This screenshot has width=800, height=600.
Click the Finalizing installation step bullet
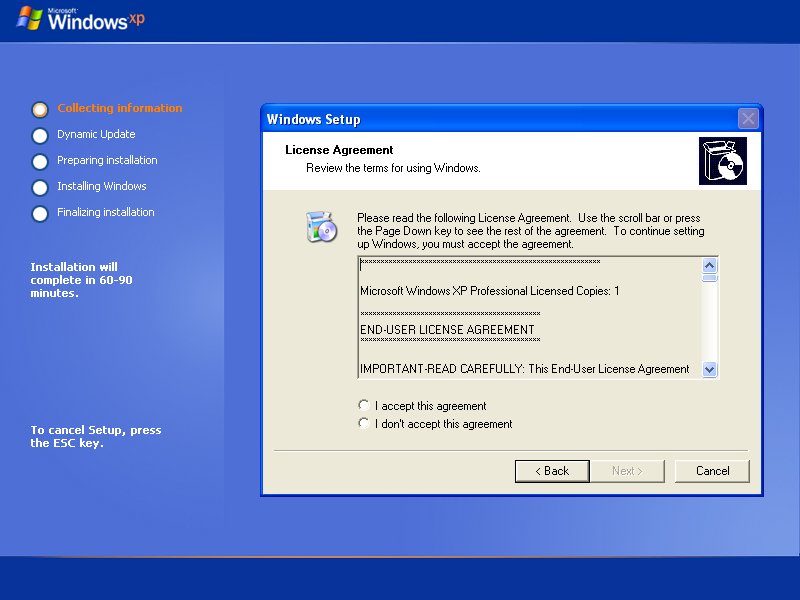(40, 214)
